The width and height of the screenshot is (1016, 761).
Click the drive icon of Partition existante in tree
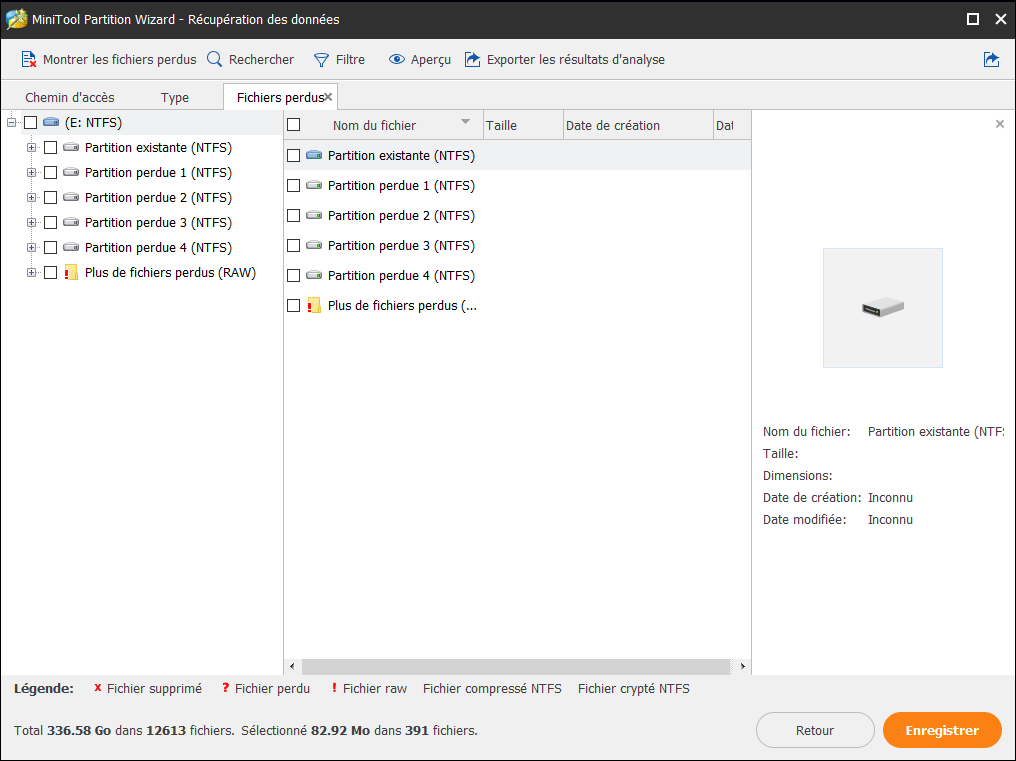pyautogui.click(x=71, y=147)
